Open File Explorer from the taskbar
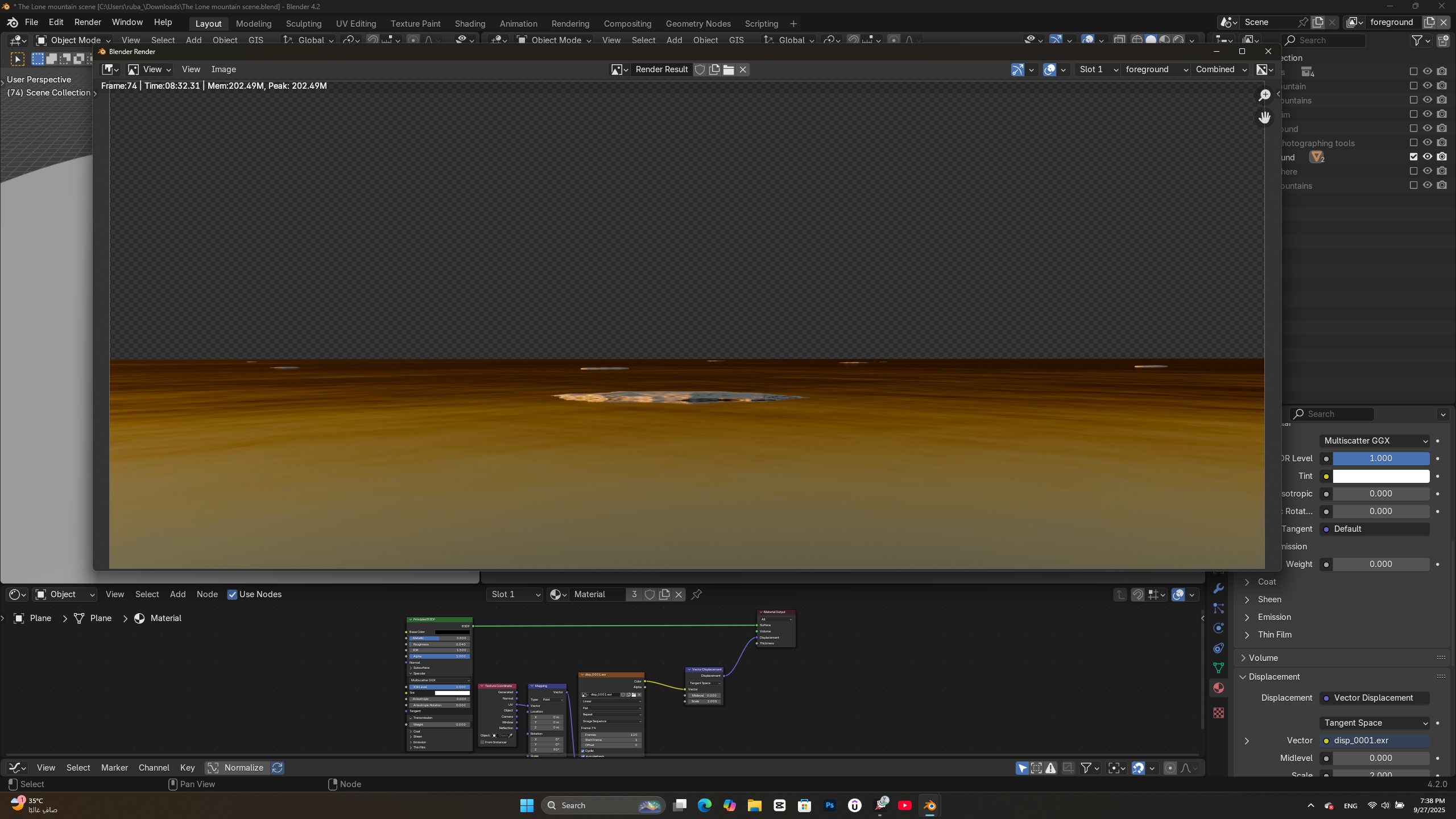 click(755, 805)
